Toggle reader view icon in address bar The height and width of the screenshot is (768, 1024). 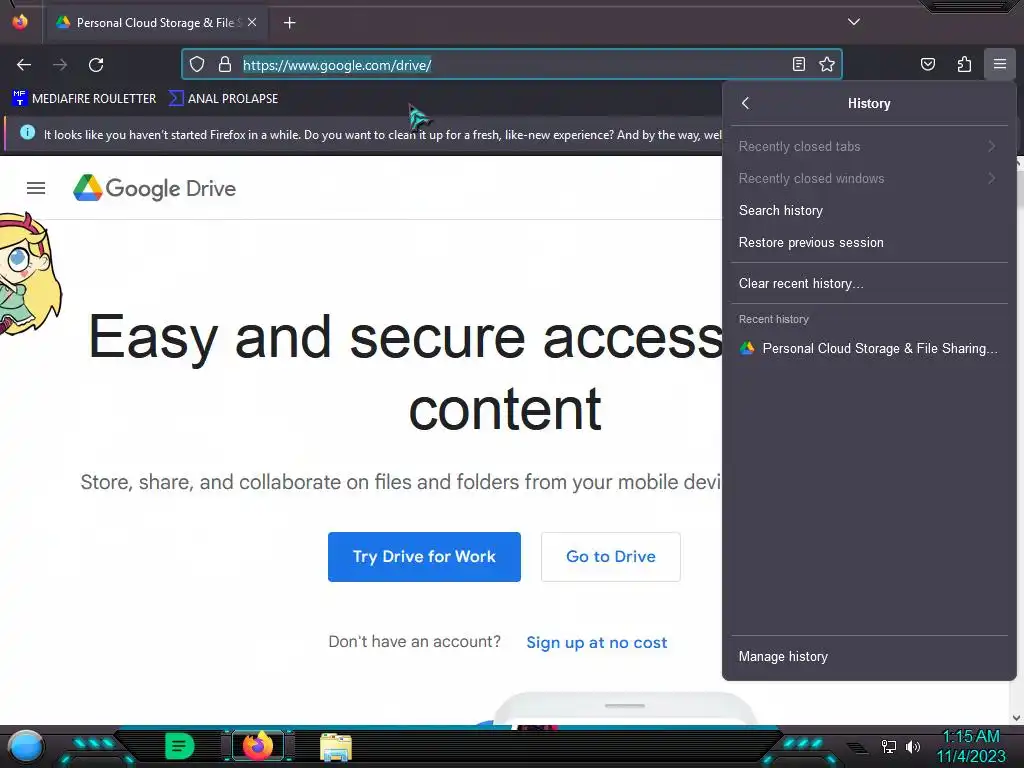(799, 64)
